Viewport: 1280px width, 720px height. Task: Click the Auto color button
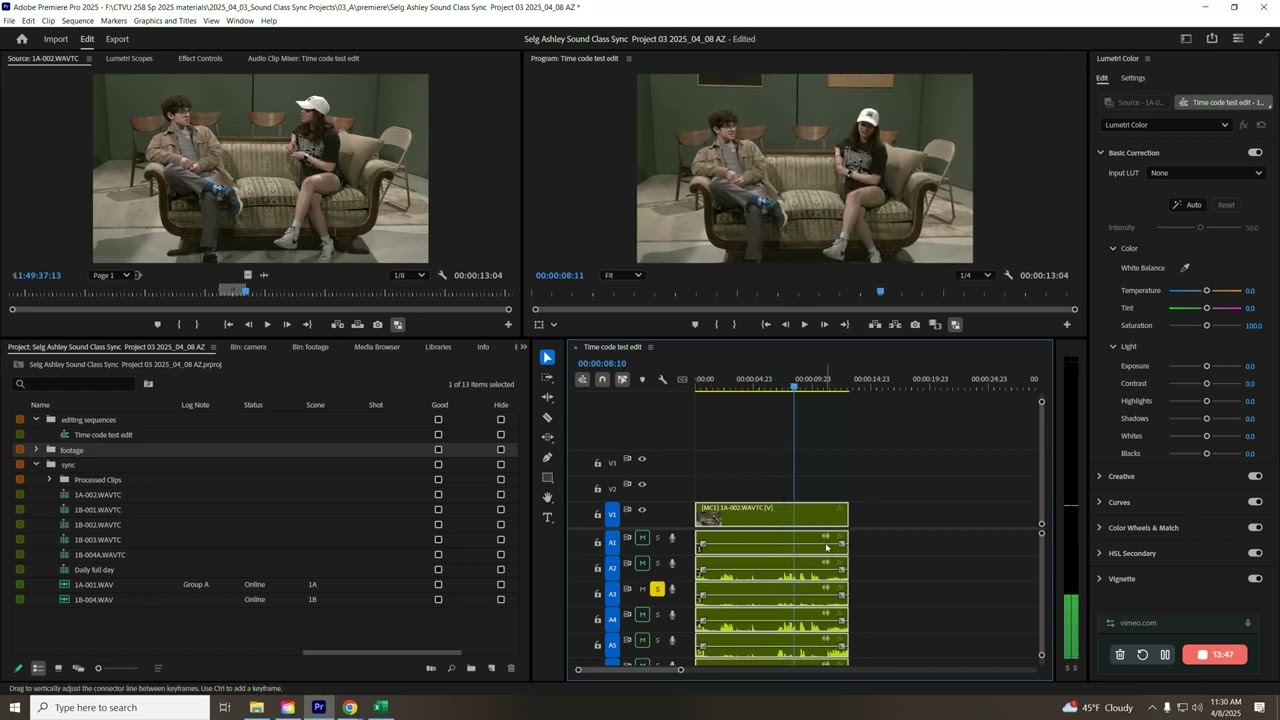click(x=1188, y=205)
